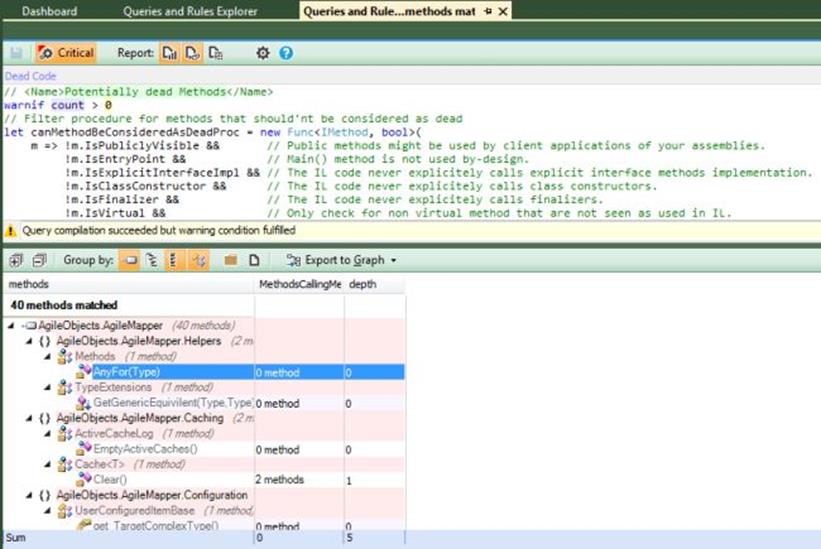Open the blue help icon
This screenshot has height=549, width=821.
coord(286,53)
